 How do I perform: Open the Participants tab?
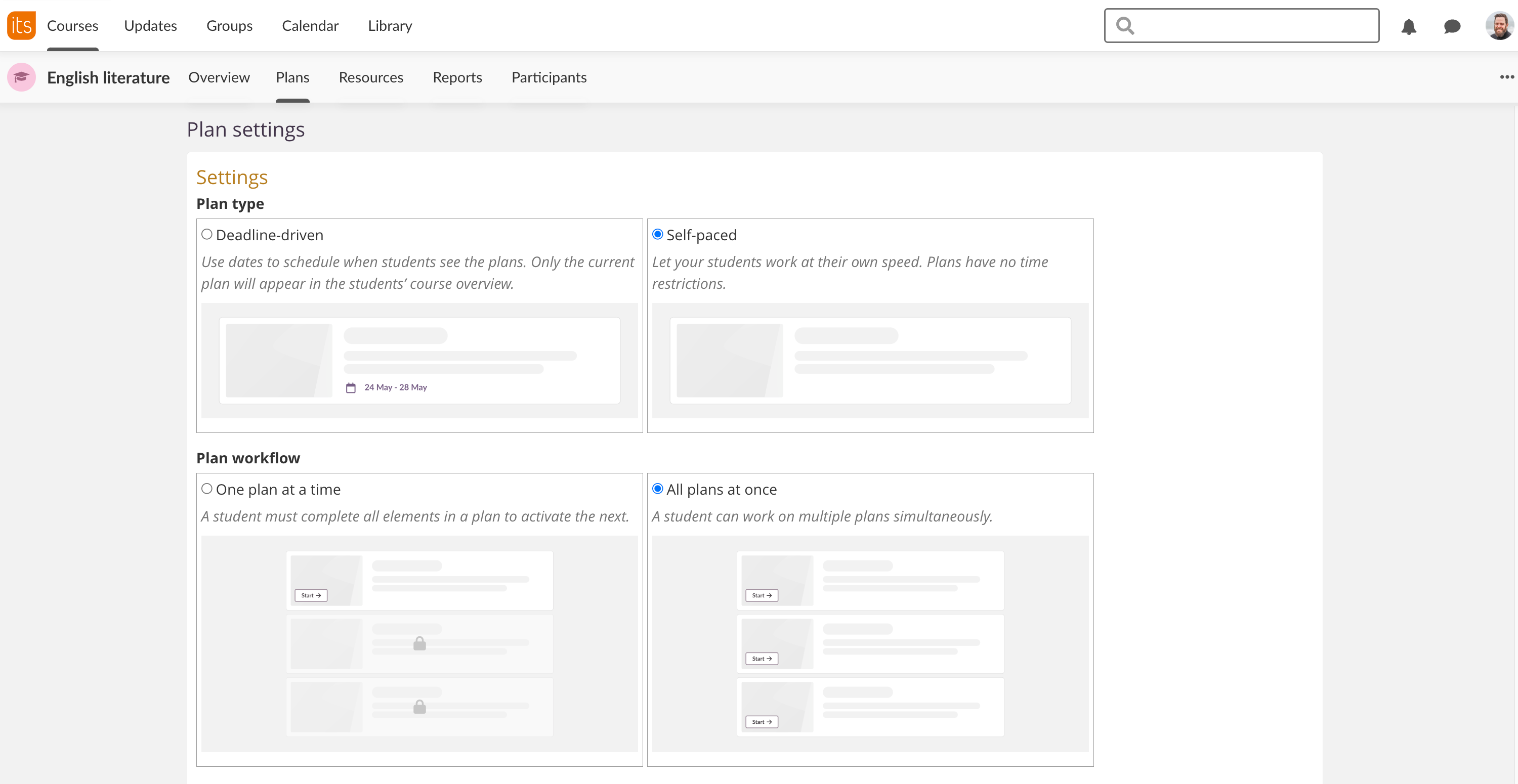pyautogui.click(x=549, y=77)
